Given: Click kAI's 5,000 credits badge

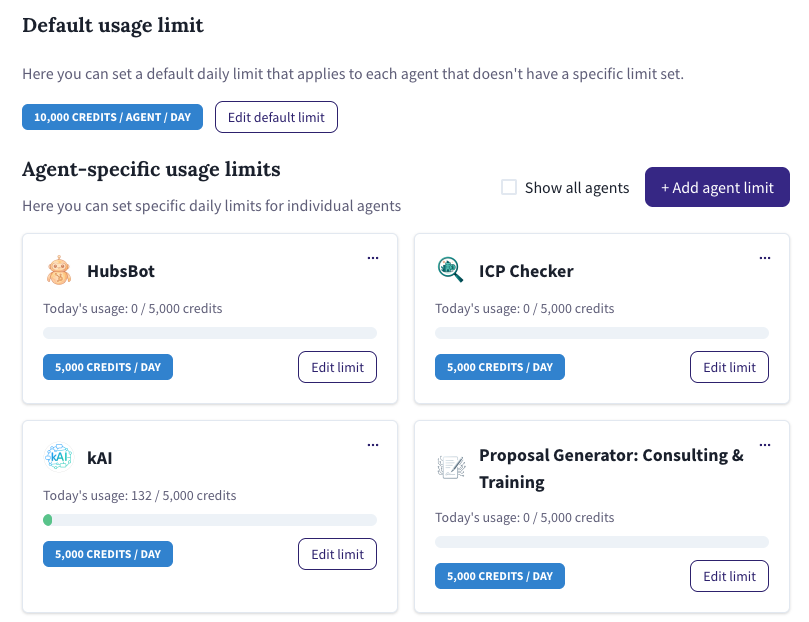Looking at the screenshot, I should pos(107,554).
